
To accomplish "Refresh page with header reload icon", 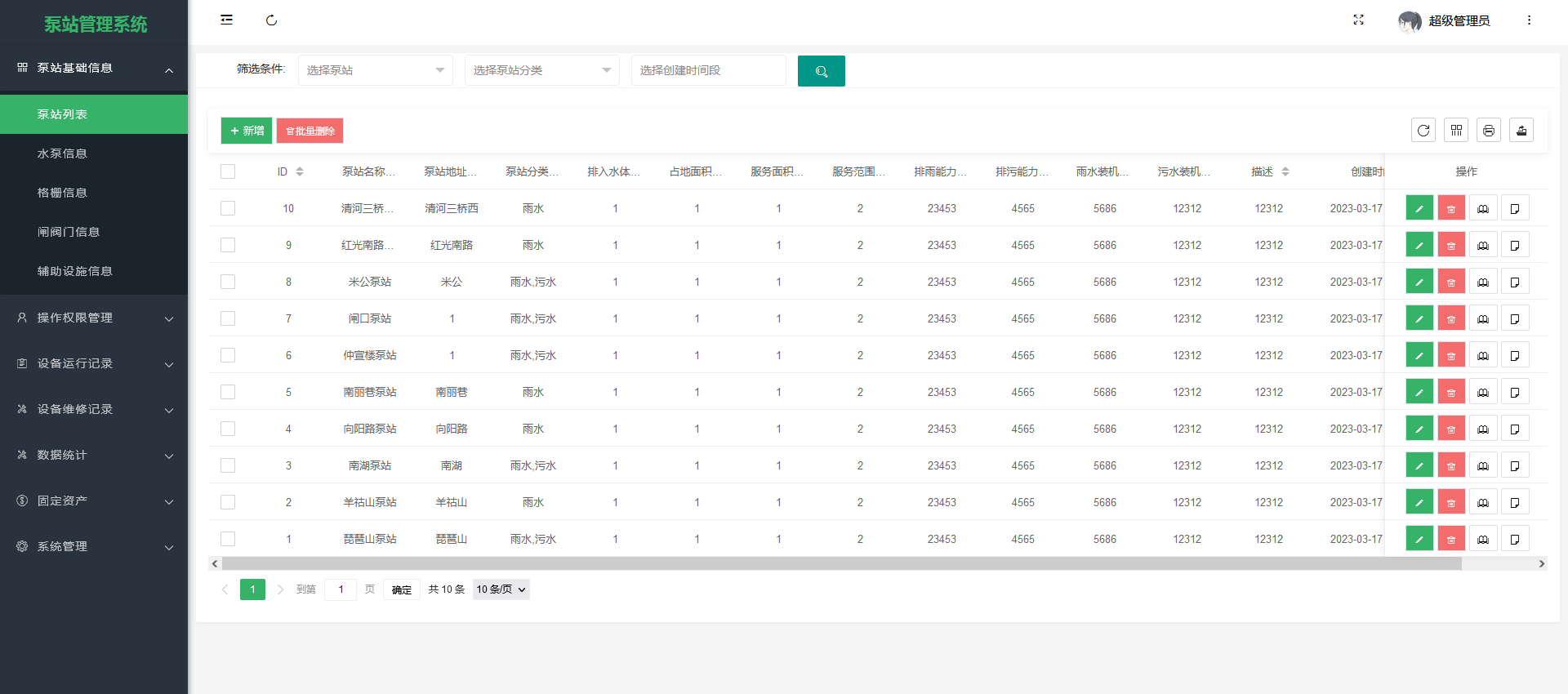I will (271, 20).
